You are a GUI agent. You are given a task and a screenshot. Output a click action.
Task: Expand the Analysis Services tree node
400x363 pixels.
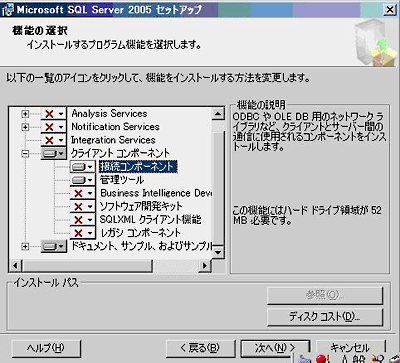pyautogui.click(x=25, y=114)
